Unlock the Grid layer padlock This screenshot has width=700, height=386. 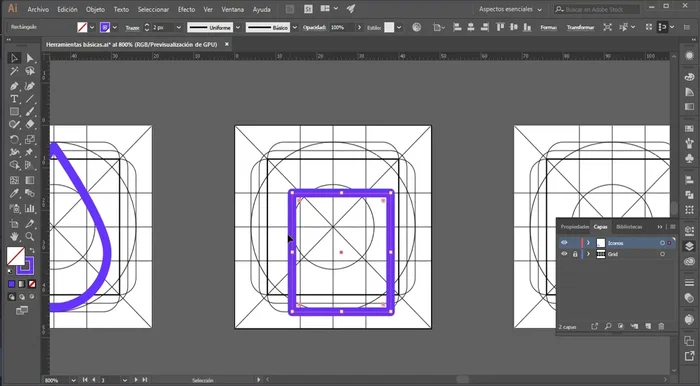click(x=575, y=254)
